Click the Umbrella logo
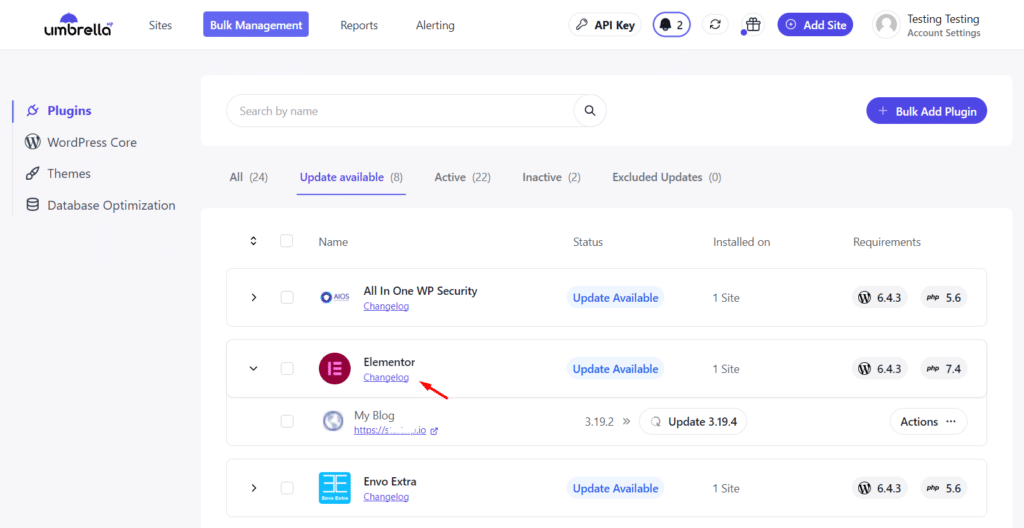The width and height of the screenshot is (1024, 528). (x=77, y=25)
